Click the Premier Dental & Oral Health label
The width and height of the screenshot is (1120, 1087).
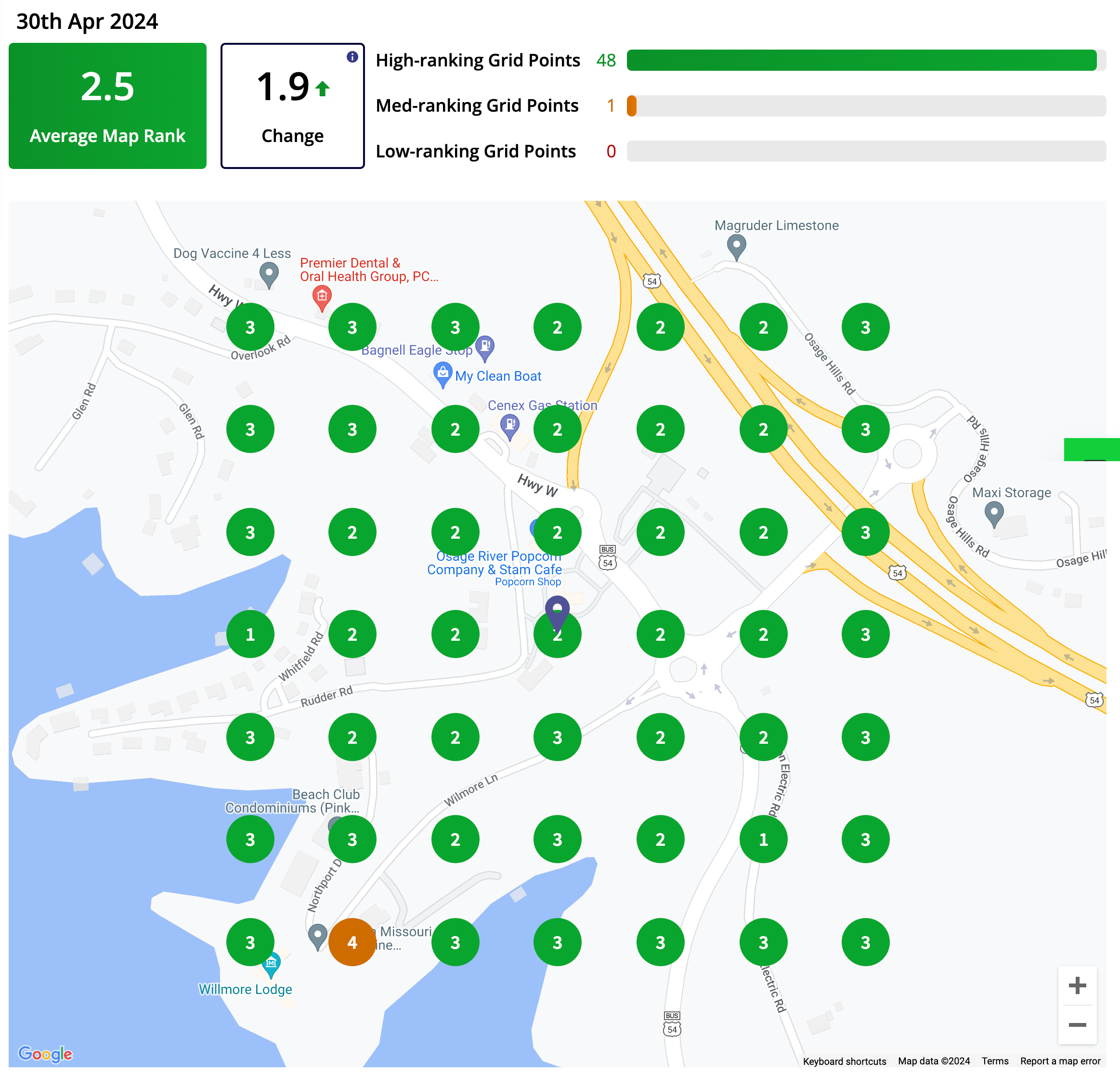(x=369, y=270)
